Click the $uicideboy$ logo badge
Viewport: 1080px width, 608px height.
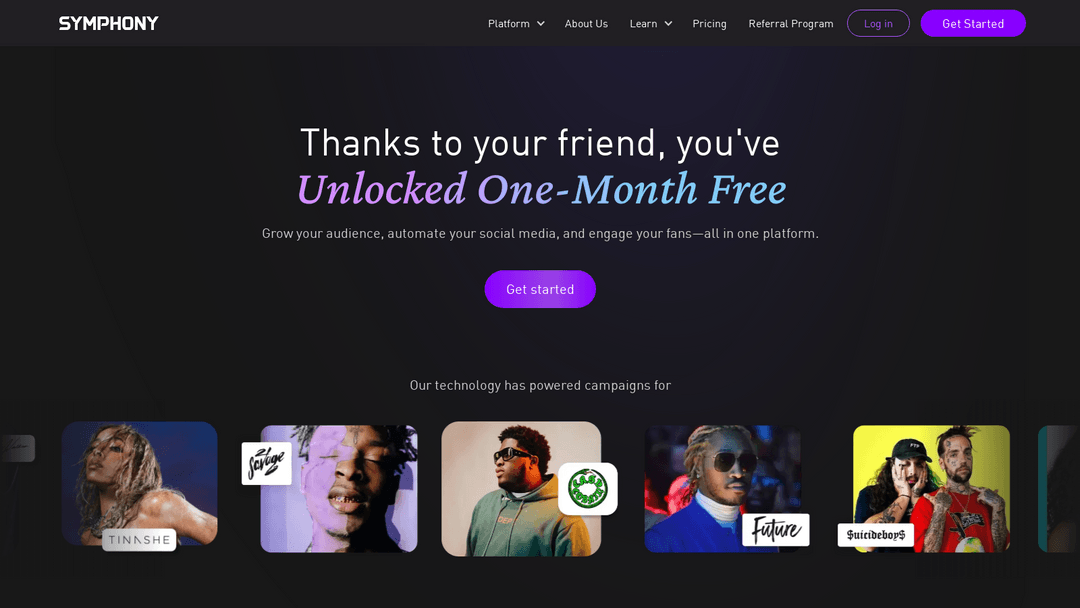point(875,535)
